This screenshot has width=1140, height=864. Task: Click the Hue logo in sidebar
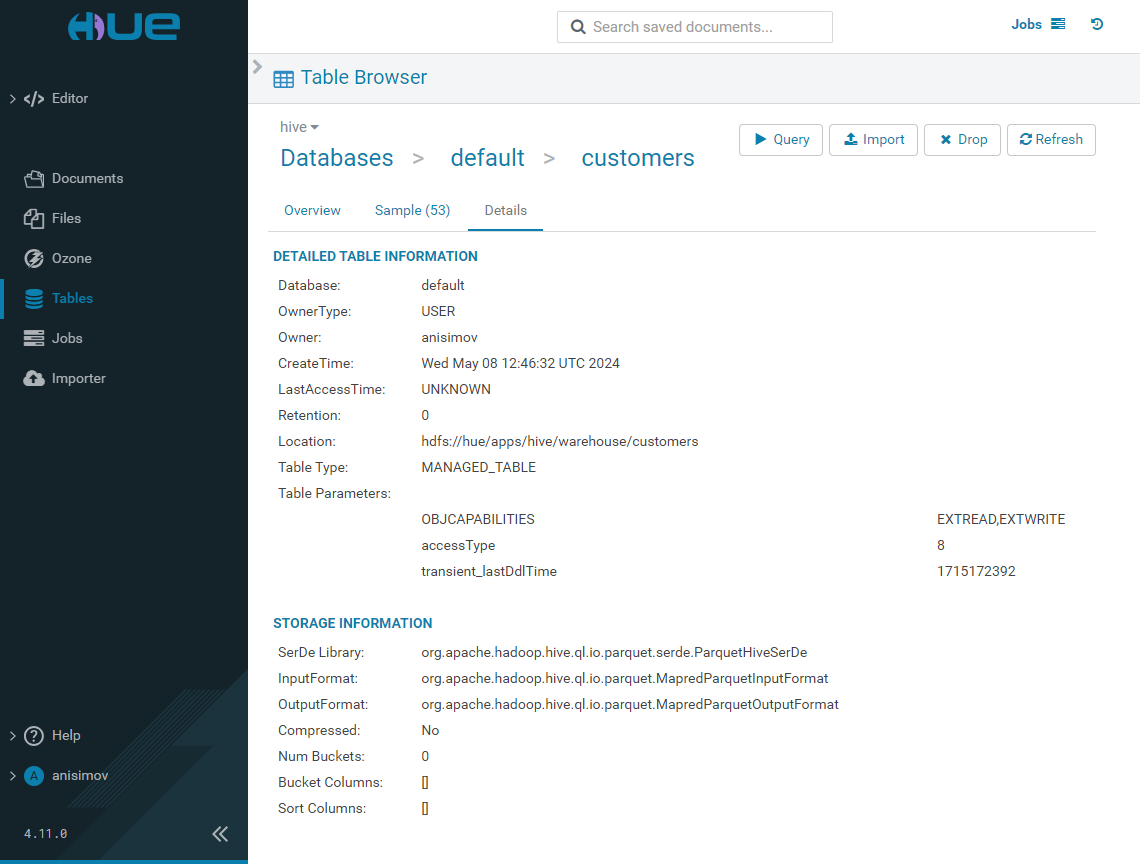[x=123, y=27]
